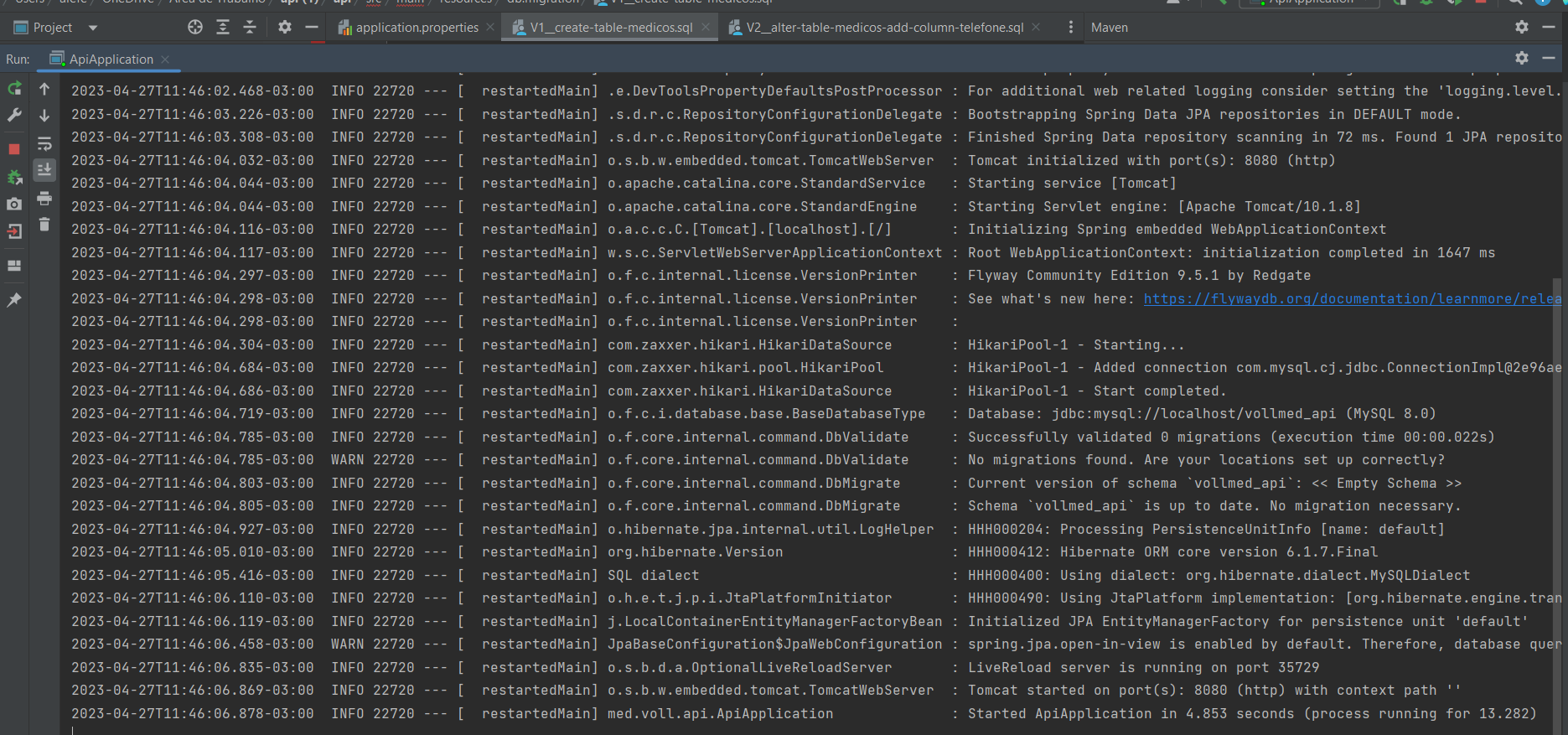Hide the Project tool window

[x=312, y=27]
